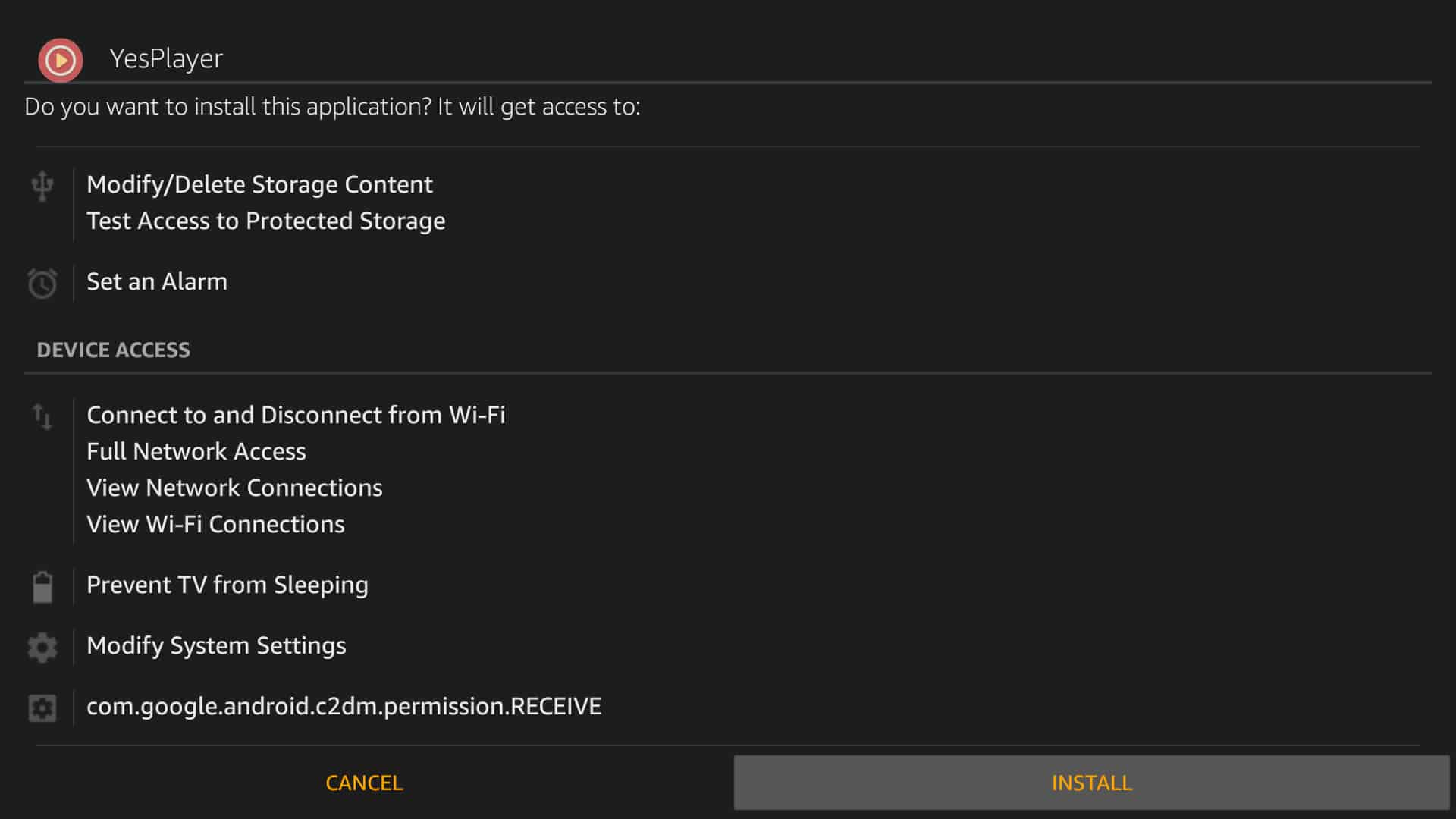Viewport: 1456px width, 819px height.
Task: Toggle Set an Alarm permission
Action: pos(156,281)
